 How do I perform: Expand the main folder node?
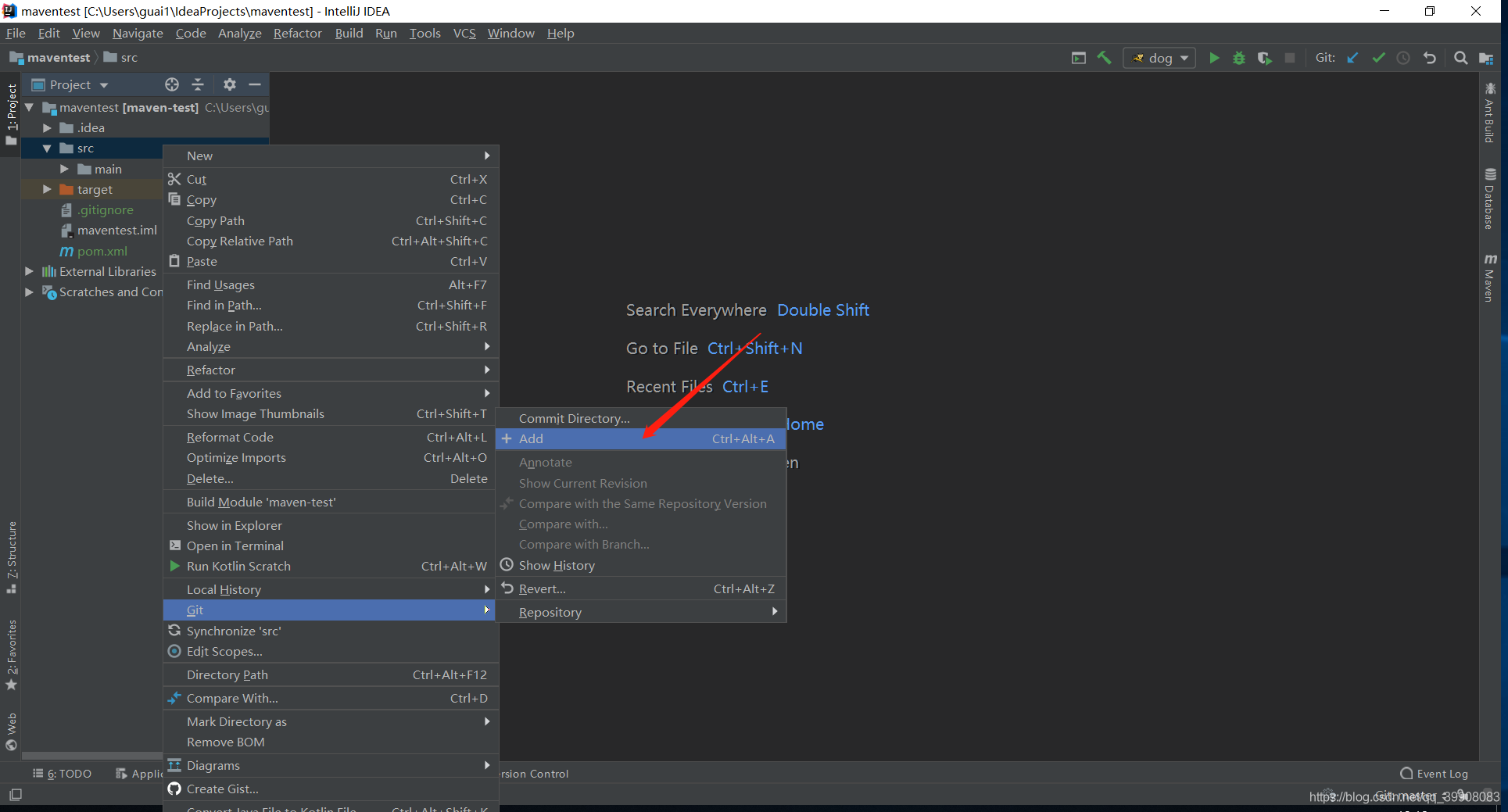(x=64, y=169)
